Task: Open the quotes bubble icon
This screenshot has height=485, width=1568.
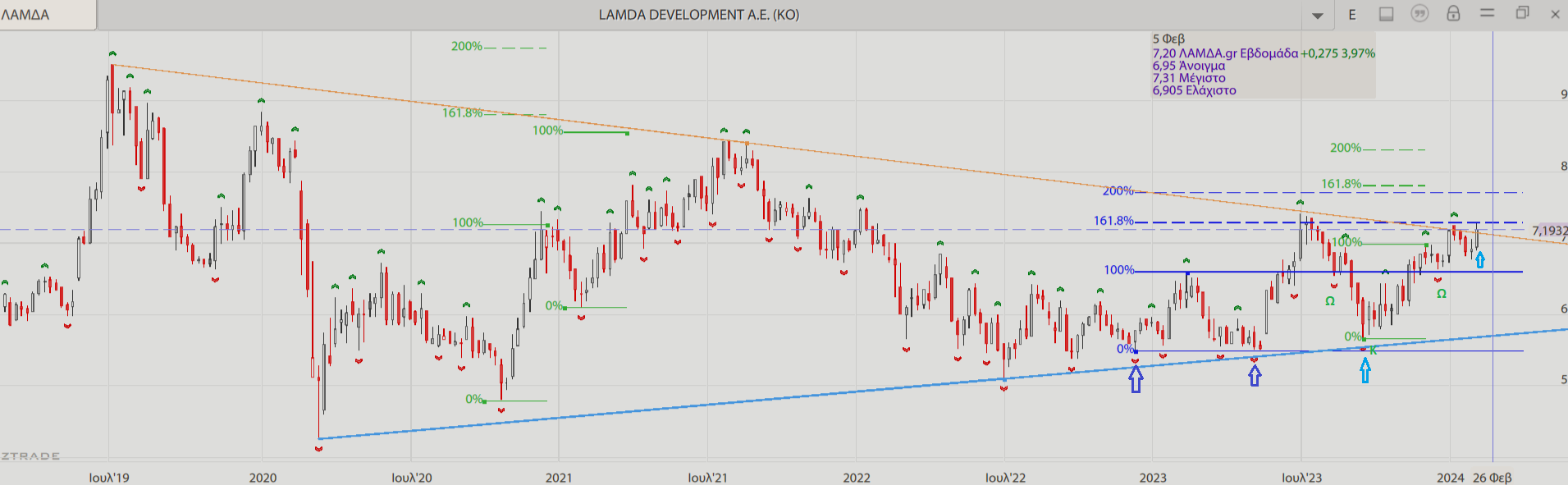Action: tap(1419, 13)
